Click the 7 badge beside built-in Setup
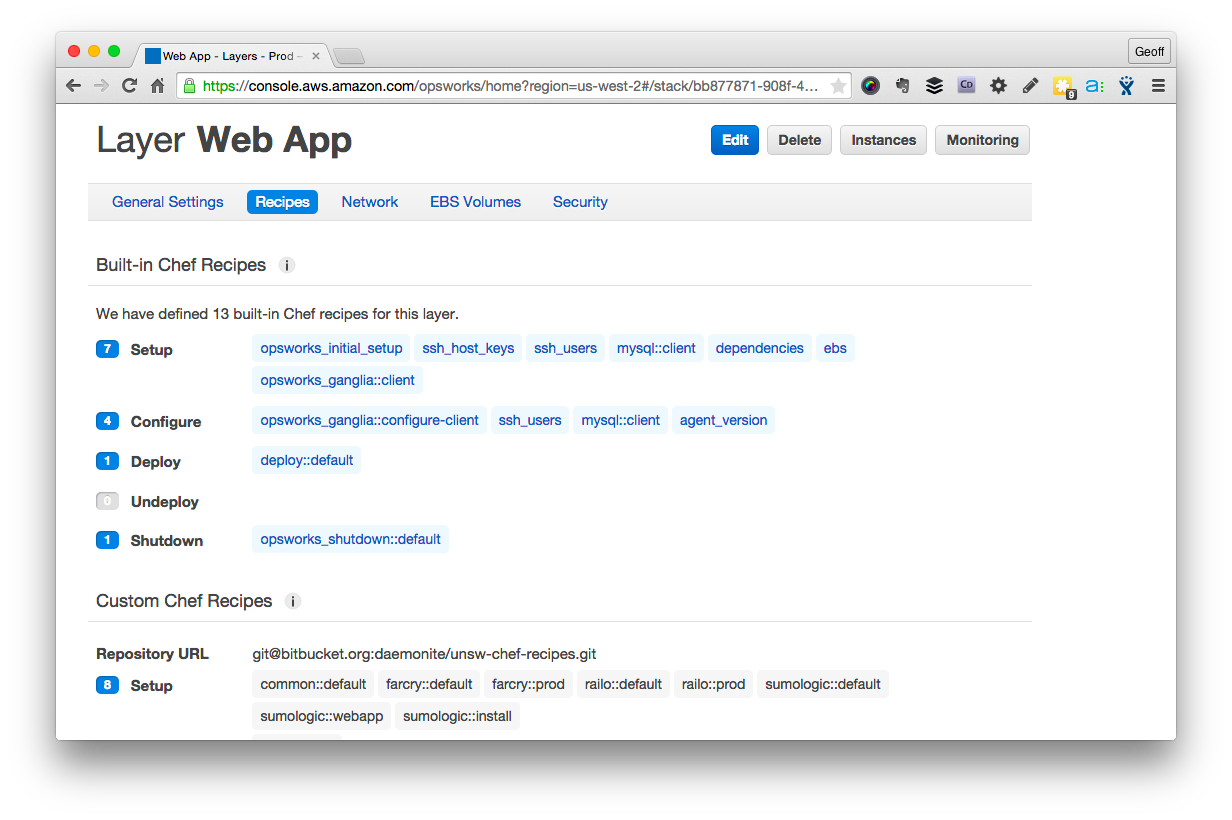The image size is (1232, 820). [x=107, y=349]
